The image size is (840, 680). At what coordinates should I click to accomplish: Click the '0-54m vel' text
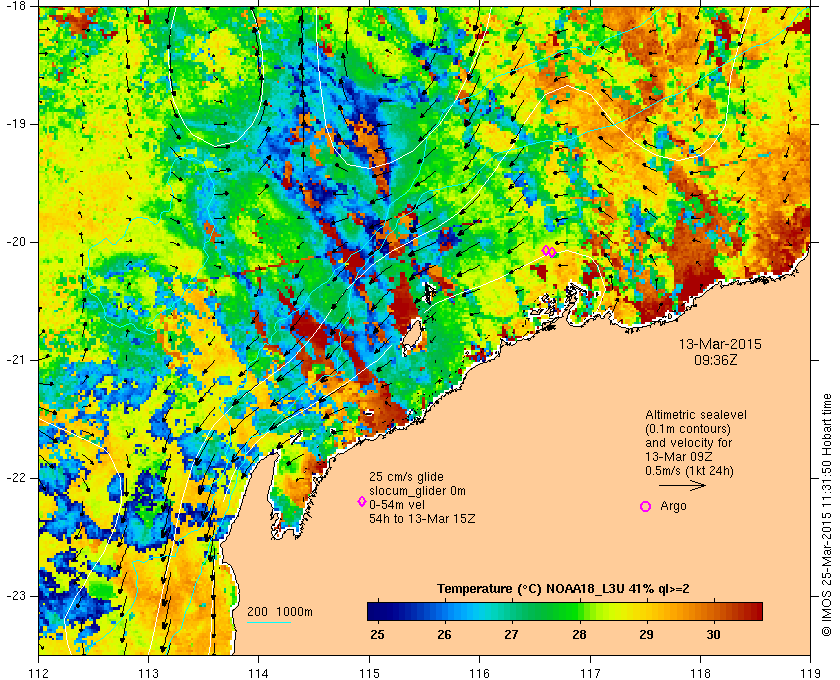pos(397,505)
